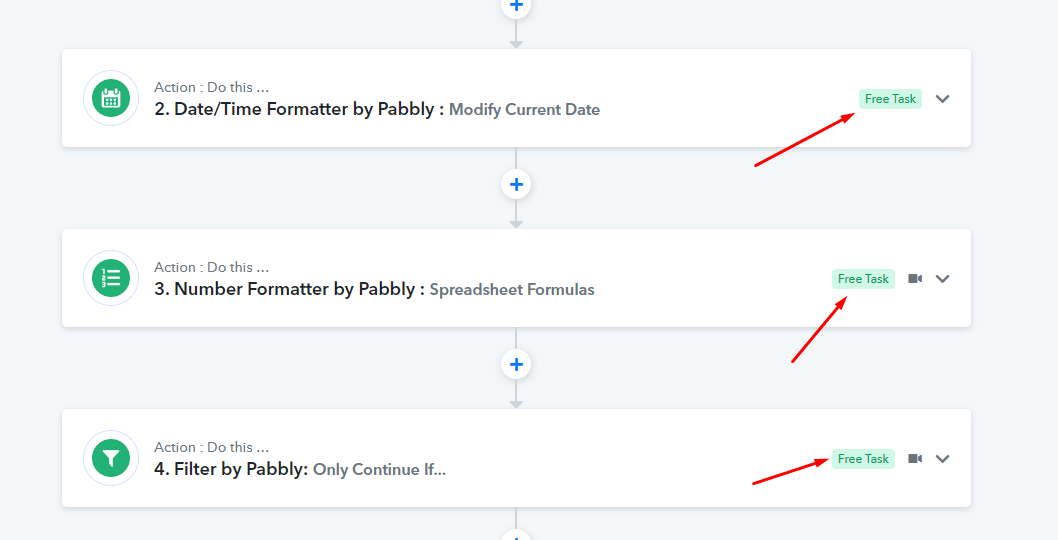The width and height of the screenshot is (1058, 540).
Task: Click Free Task badge on Number Formatter
Action: coord(863,279)
